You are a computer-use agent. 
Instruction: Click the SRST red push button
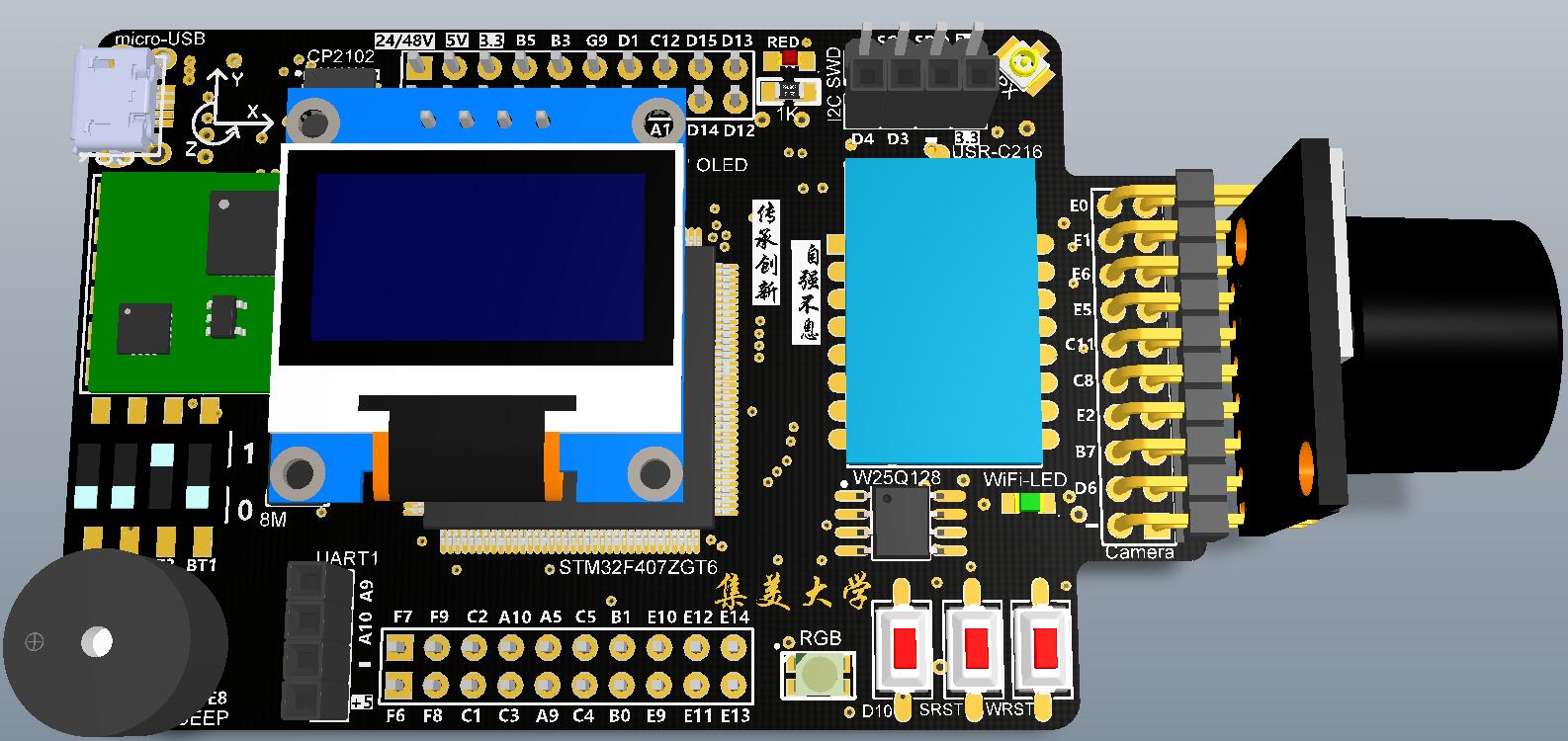click(x=976, y=648)
